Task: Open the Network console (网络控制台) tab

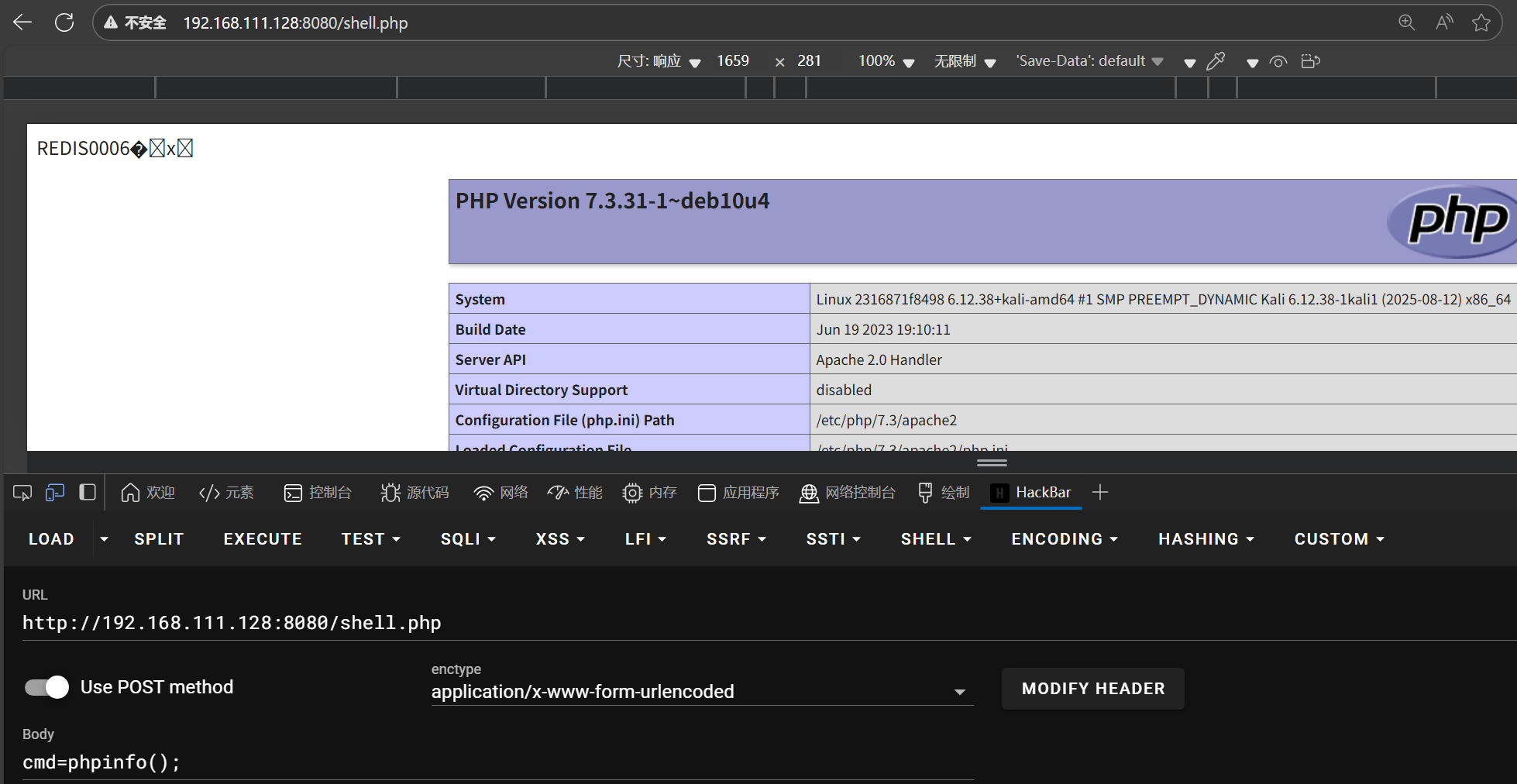Action: [847, 493]
